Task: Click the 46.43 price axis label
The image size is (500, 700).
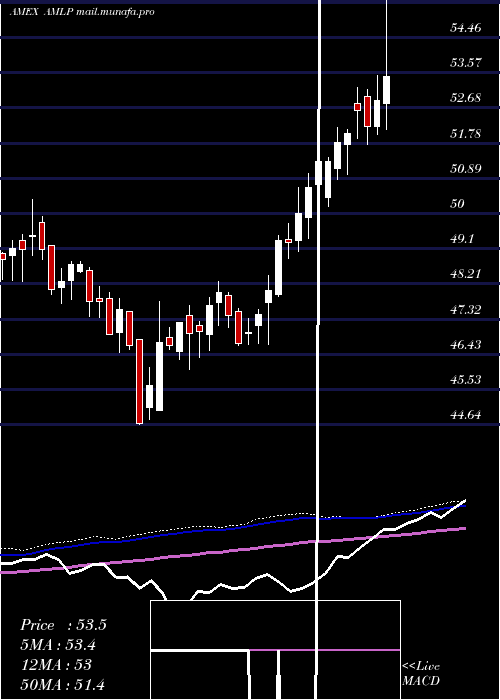Action: 466,345
